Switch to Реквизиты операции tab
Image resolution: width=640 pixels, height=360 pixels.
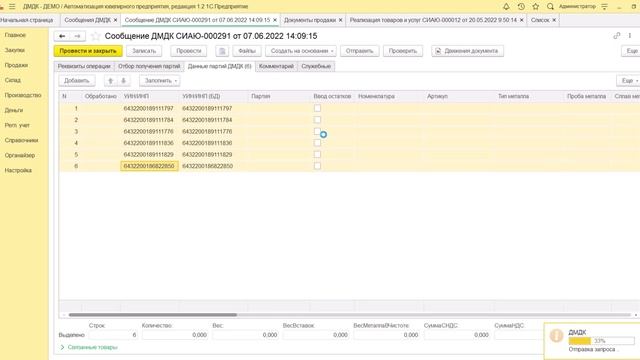(84, 66)
